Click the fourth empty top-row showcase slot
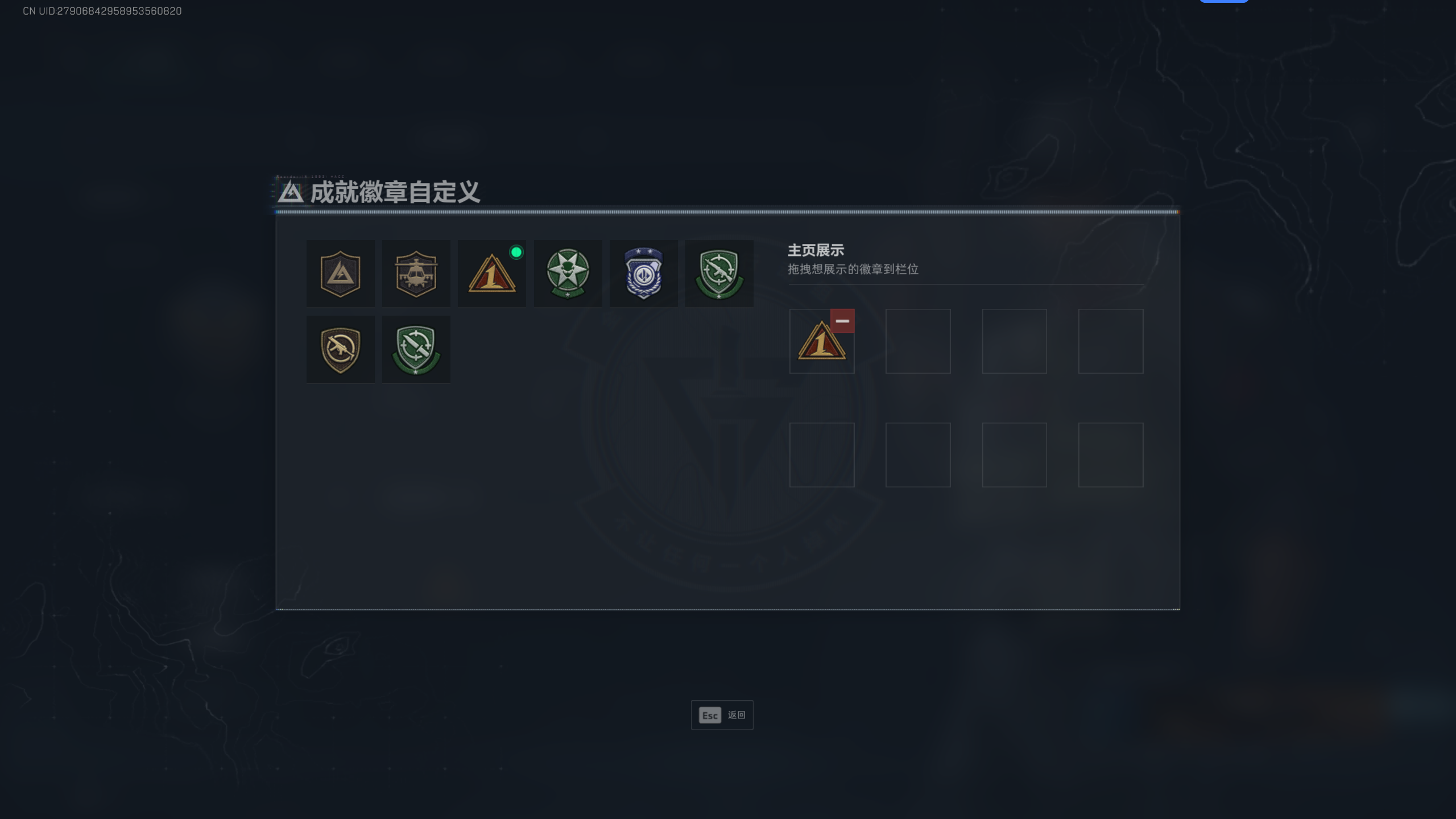 pyautogui.click(x=1111, y=341)
